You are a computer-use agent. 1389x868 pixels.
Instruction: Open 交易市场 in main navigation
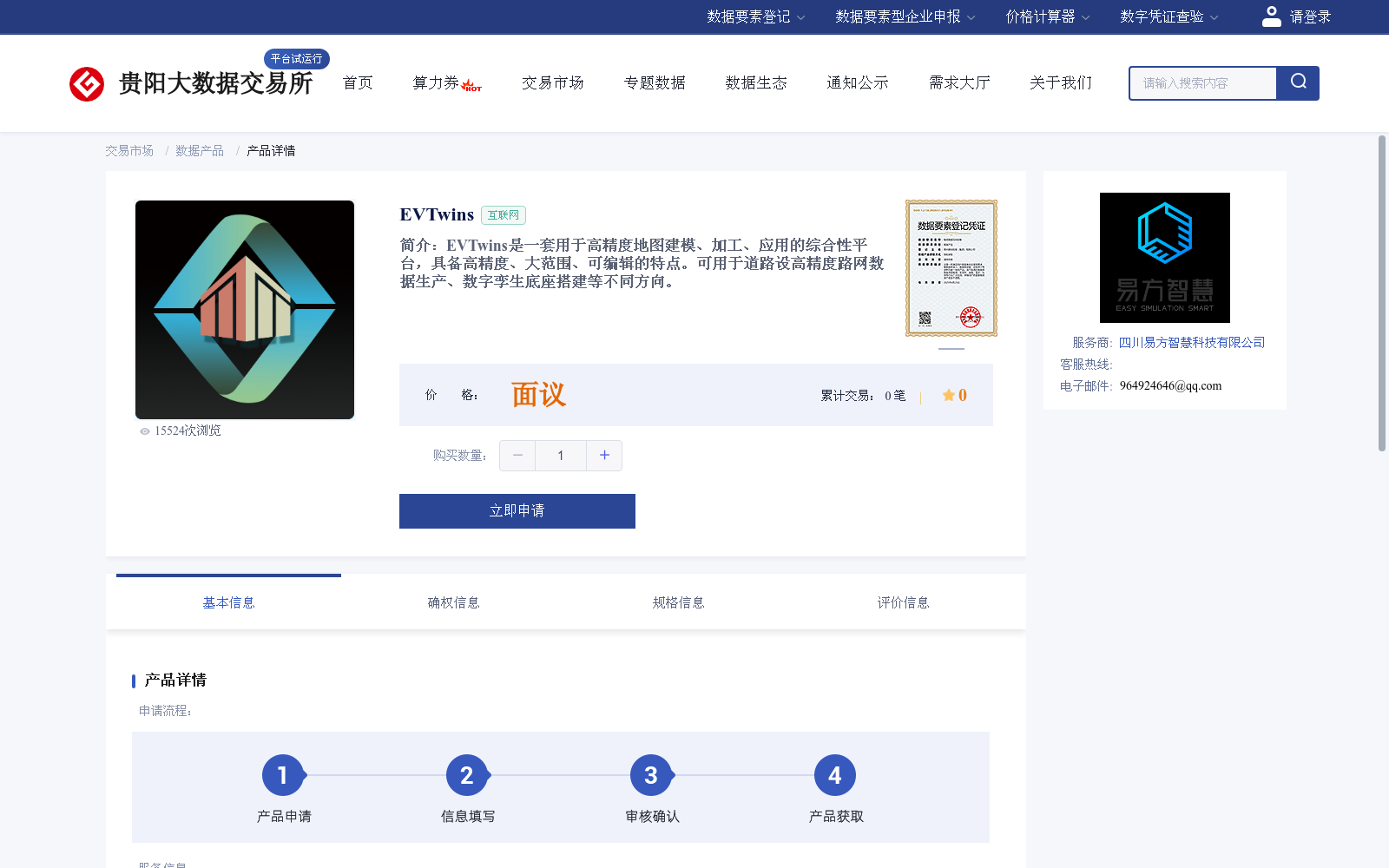point(552,82)
